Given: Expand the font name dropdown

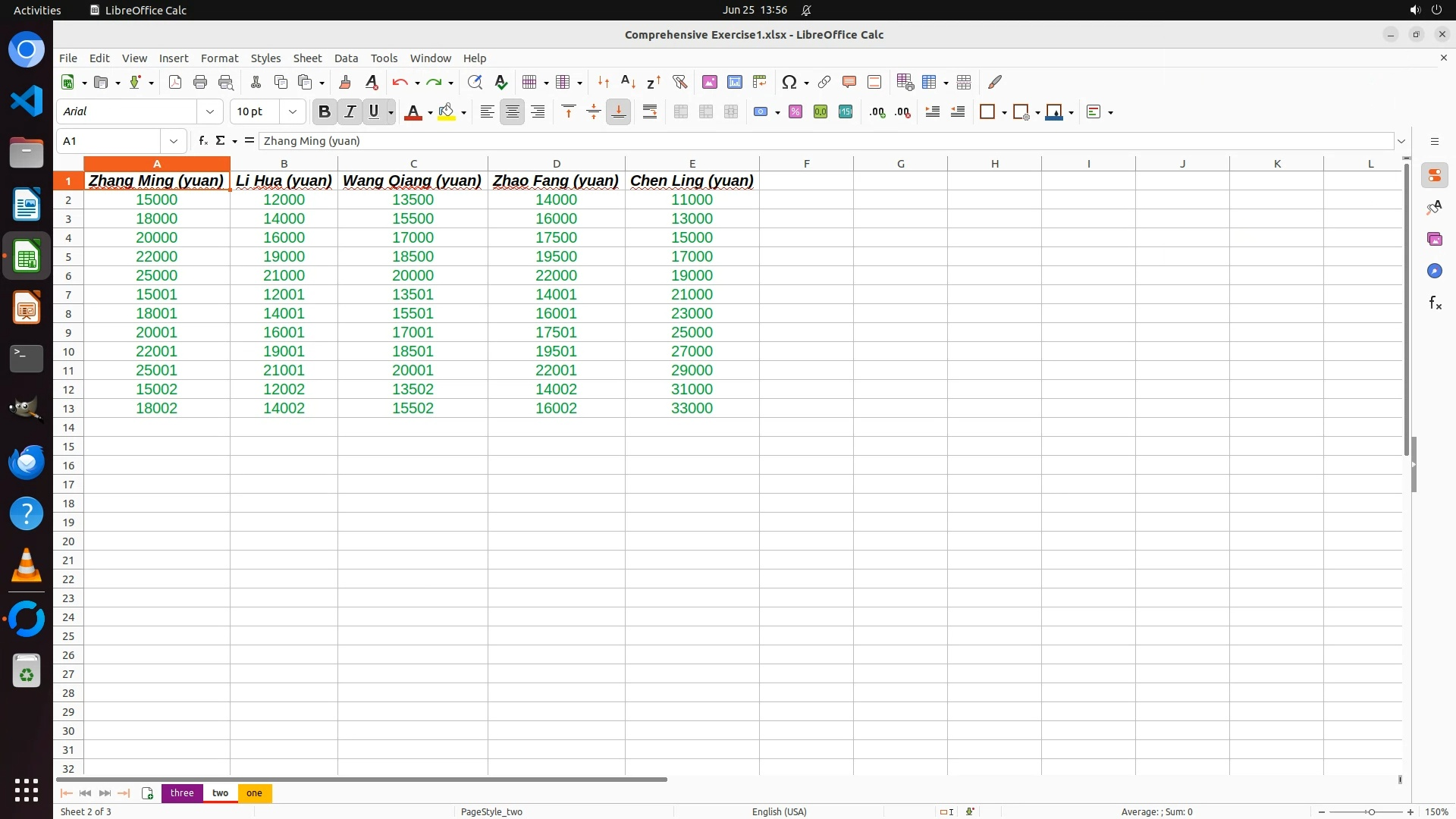Looking at the screenshot, I should pos(210,111).
